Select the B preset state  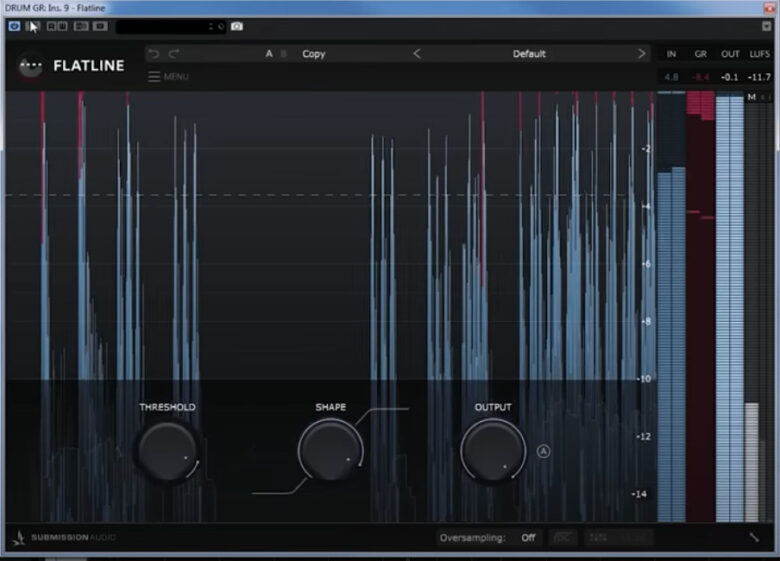[x=284, y=54]
